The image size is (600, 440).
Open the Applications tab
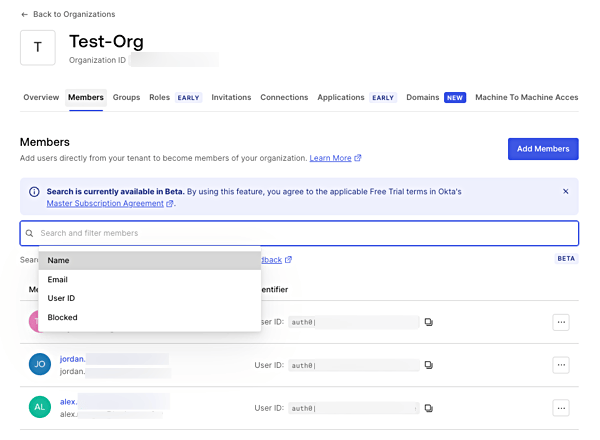341,97
